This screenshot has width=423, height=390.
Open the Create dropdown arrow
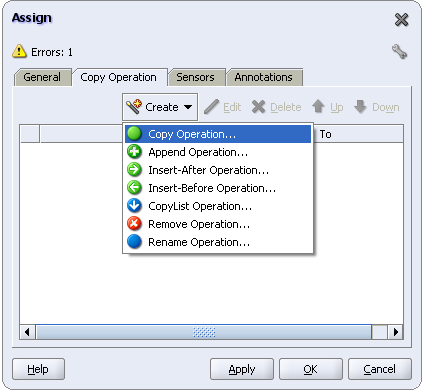(188, 107)
